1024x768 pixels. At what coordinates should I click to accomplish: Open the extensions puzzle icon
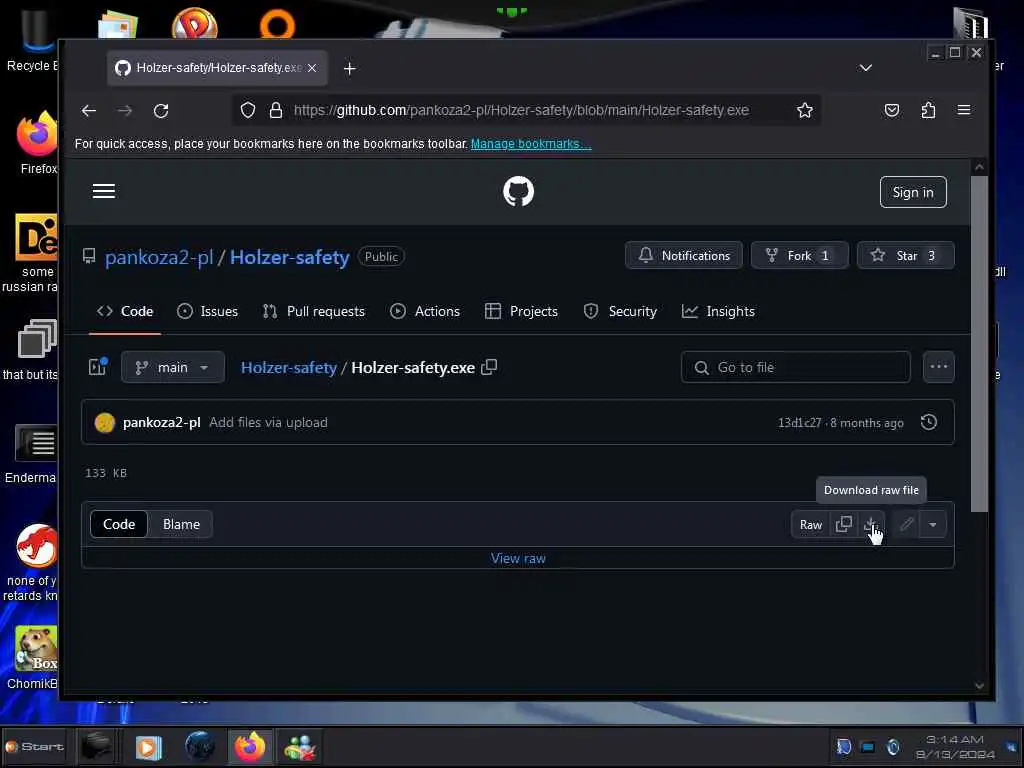click(928, 110)
